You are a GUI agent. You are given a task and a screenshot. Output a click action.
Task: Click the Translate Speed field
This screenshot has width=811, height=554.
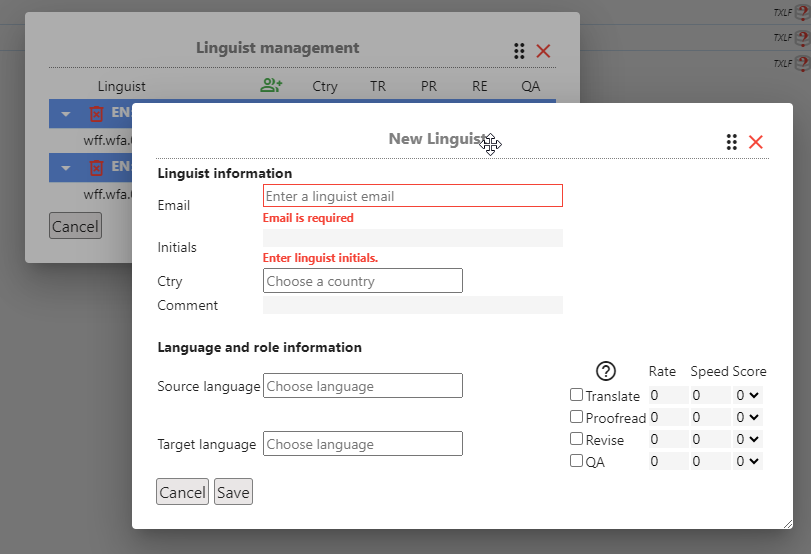coord(711,395)
